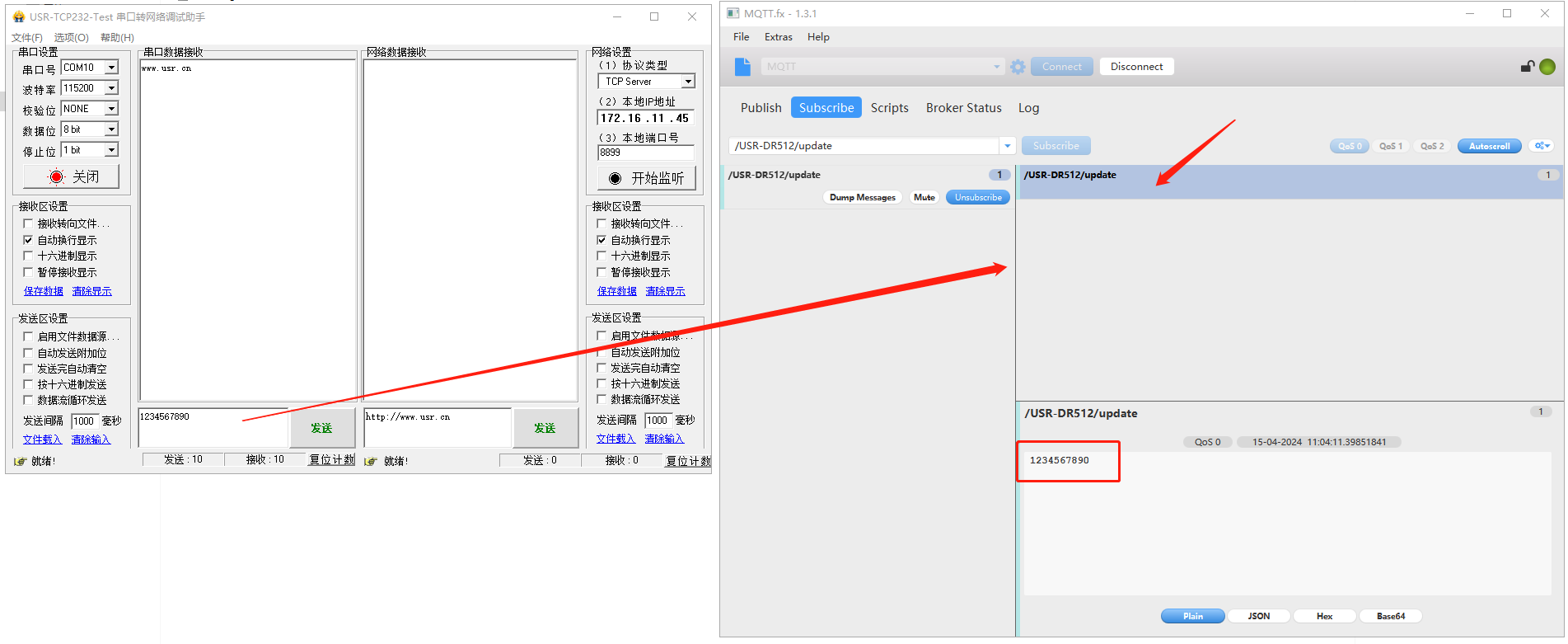Click the local port number 8899 field
The height and width of the screenshot is (644, 1568).
tap(645, 153)
